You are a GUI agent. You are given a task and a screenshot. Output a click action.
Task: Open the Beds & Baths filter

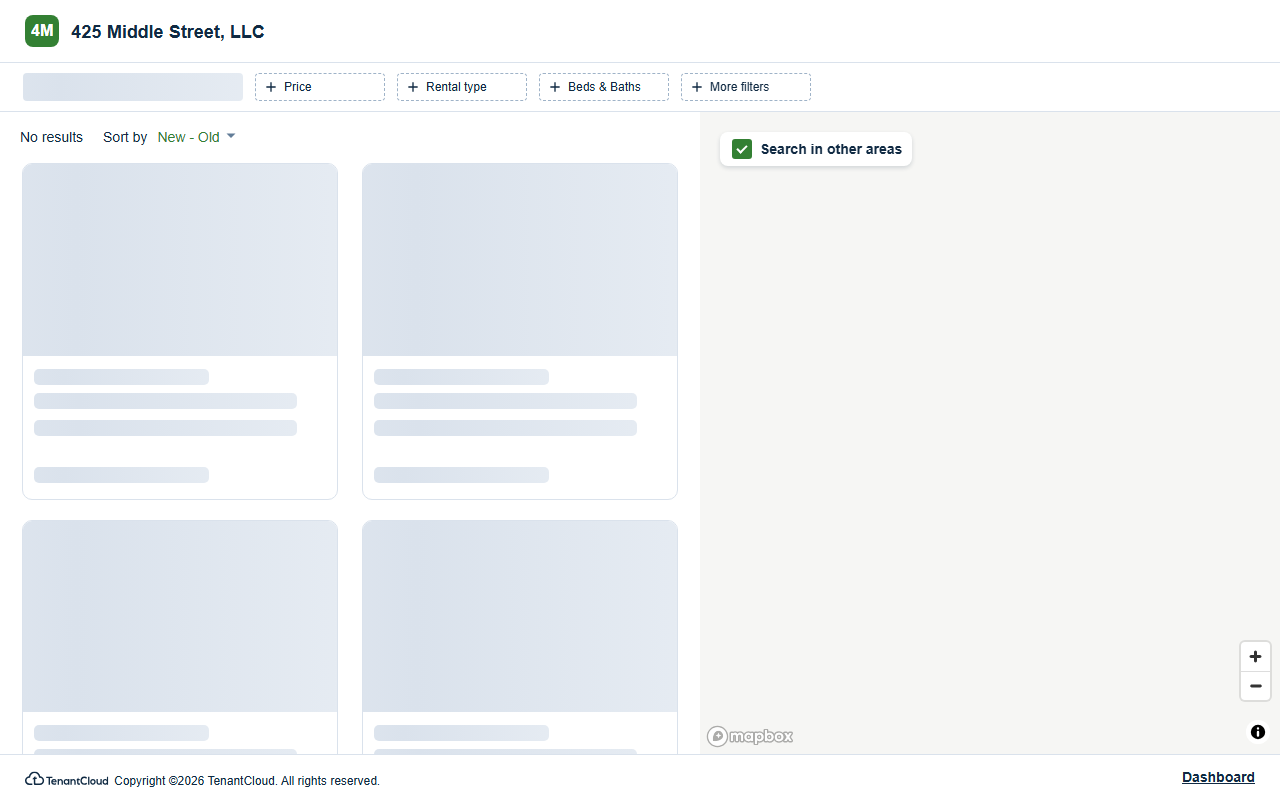(604, 87)
